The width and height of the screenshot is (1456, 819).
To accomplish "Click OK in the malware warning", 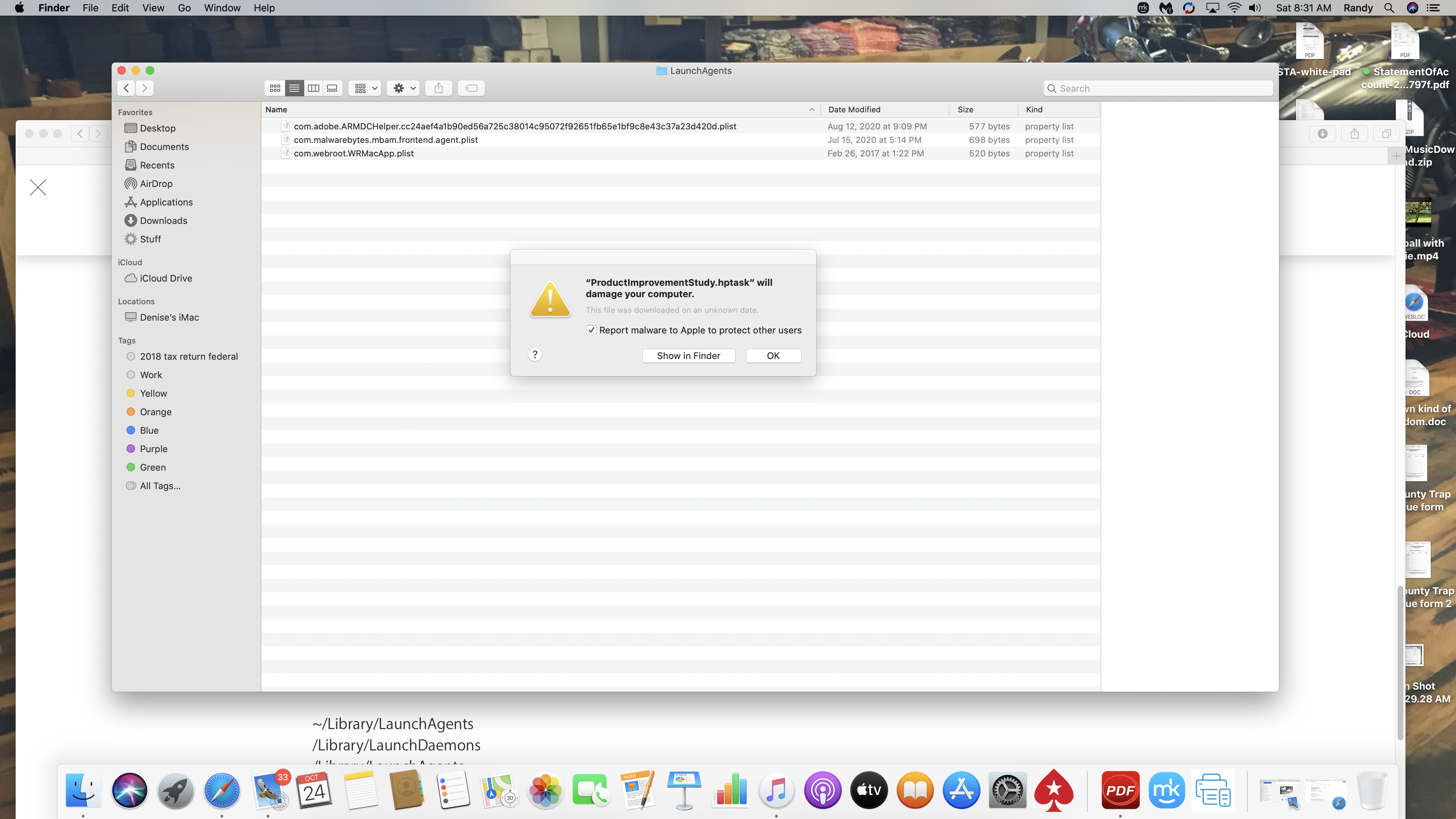I will 773,355.
